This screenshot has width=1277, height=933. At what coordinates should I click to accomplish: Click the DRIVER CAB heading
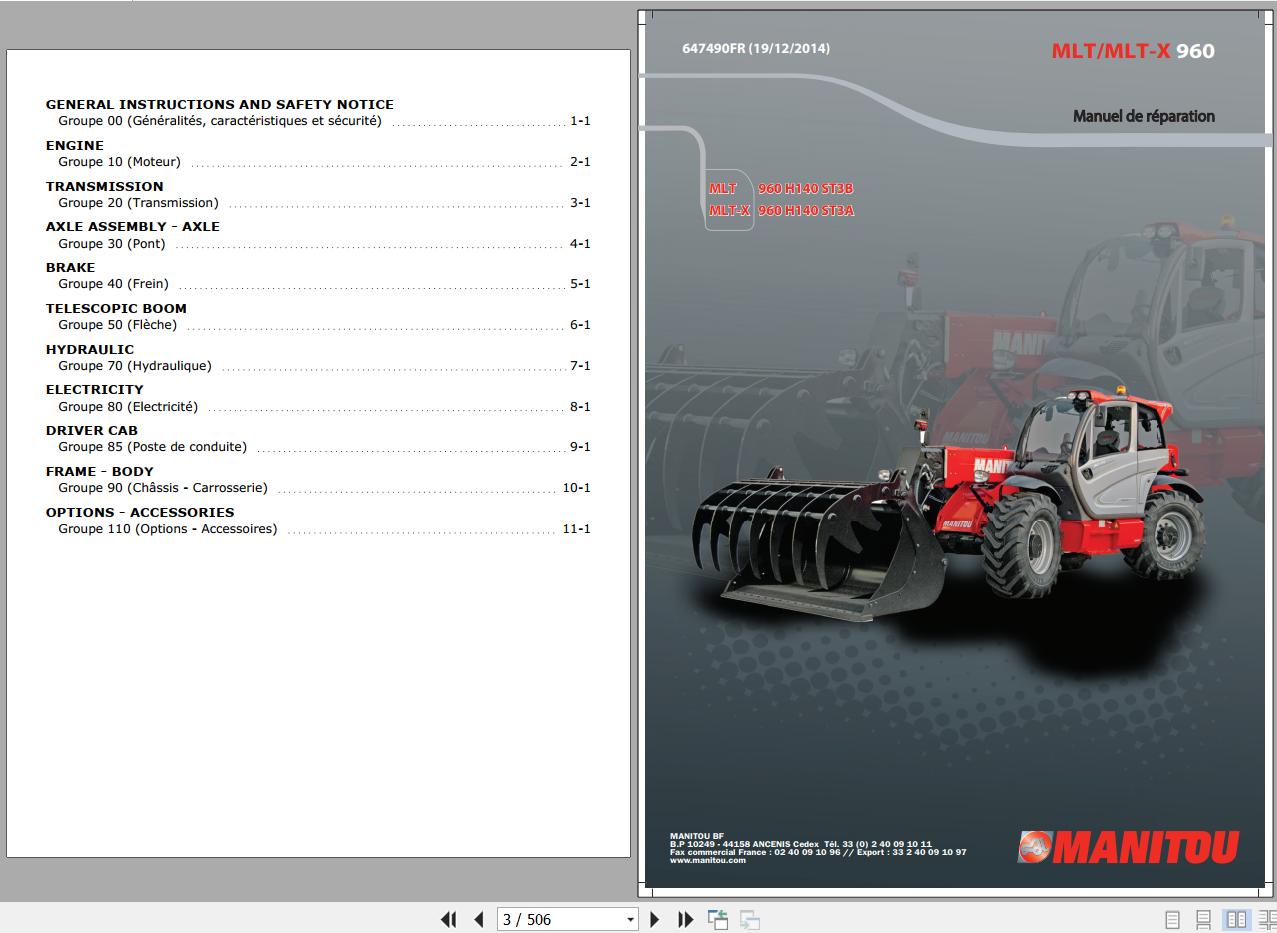click(x=92, y=430)
